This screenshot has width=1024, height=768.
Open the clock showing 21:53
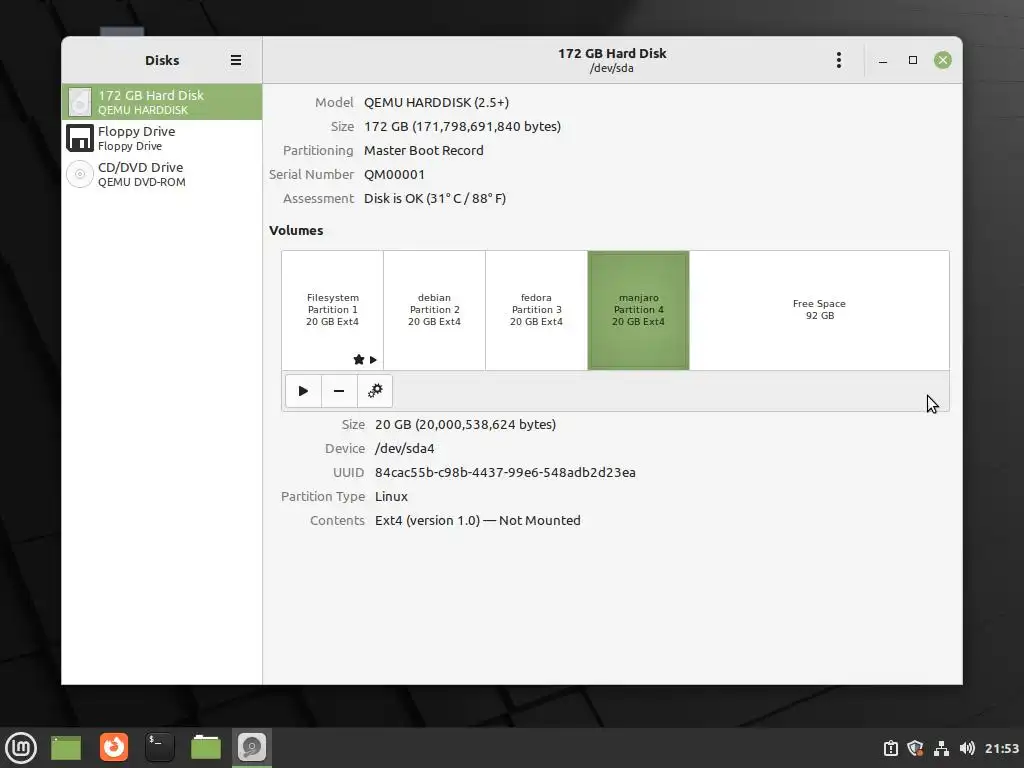(1002, 748)
